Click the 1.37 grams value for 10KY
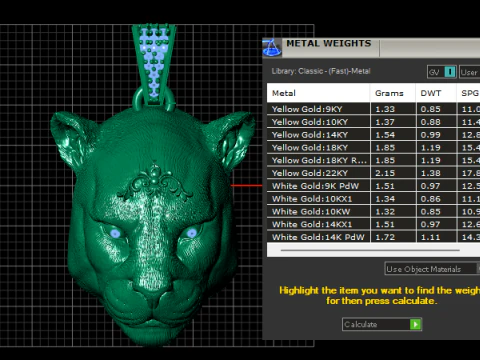This screenshot has height=360, width=480. pyautogui.click(x=385, y=122)
